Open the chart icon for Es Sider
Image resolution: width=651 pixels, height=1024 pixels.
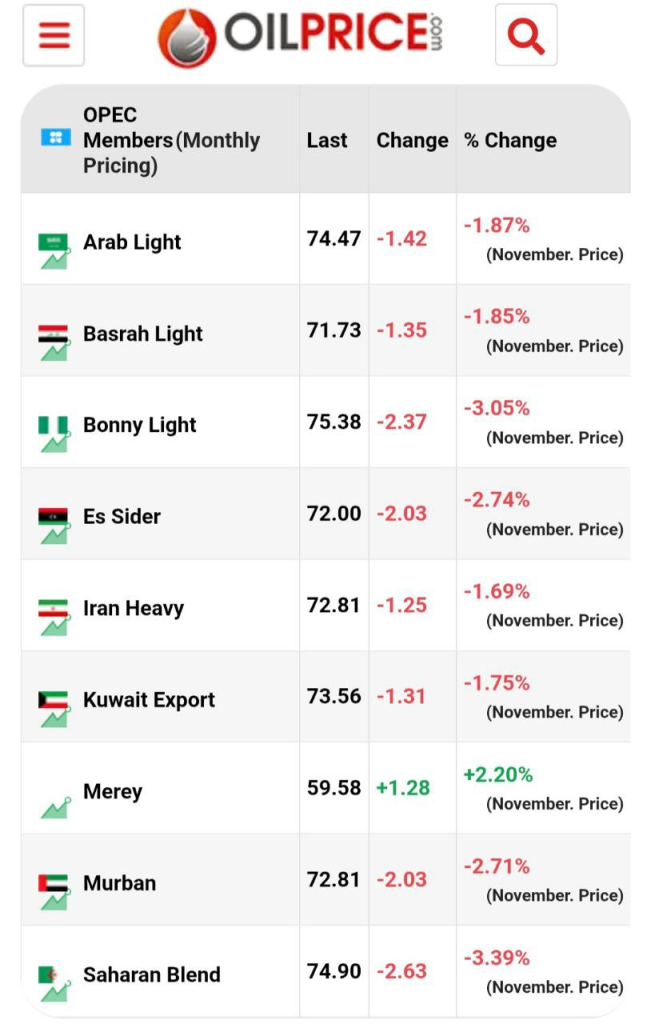click(x=55, y=535)
